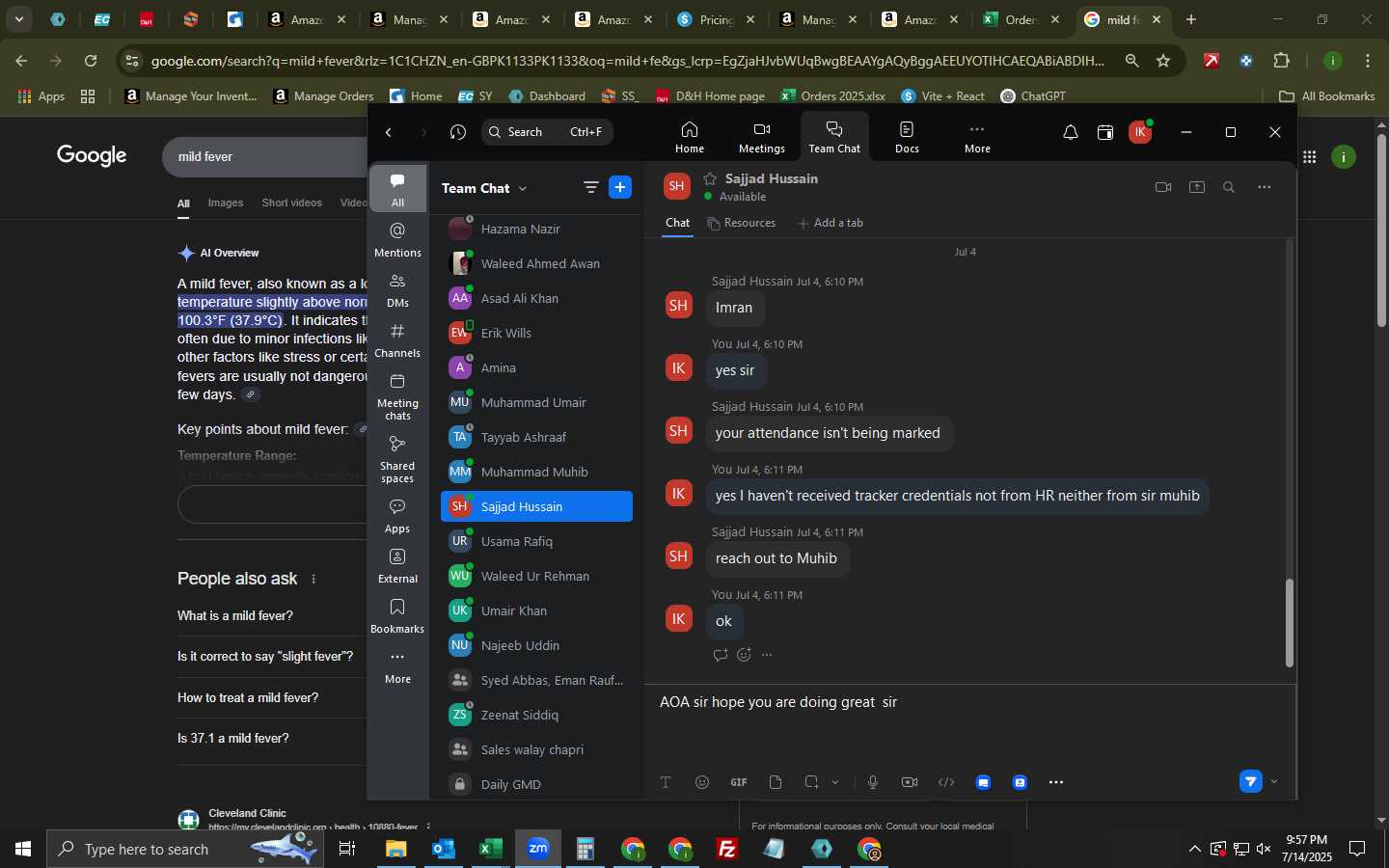Viewport: 1389px width, 868px height.
Task: Open the Docs tab in Zoom
Action: (x=907, y=137)
